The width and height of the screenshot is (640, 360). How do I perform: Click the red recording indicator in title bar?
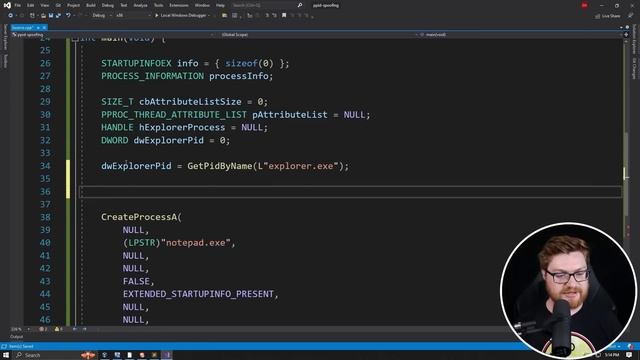pyautogui.click(x=584, y=5)
